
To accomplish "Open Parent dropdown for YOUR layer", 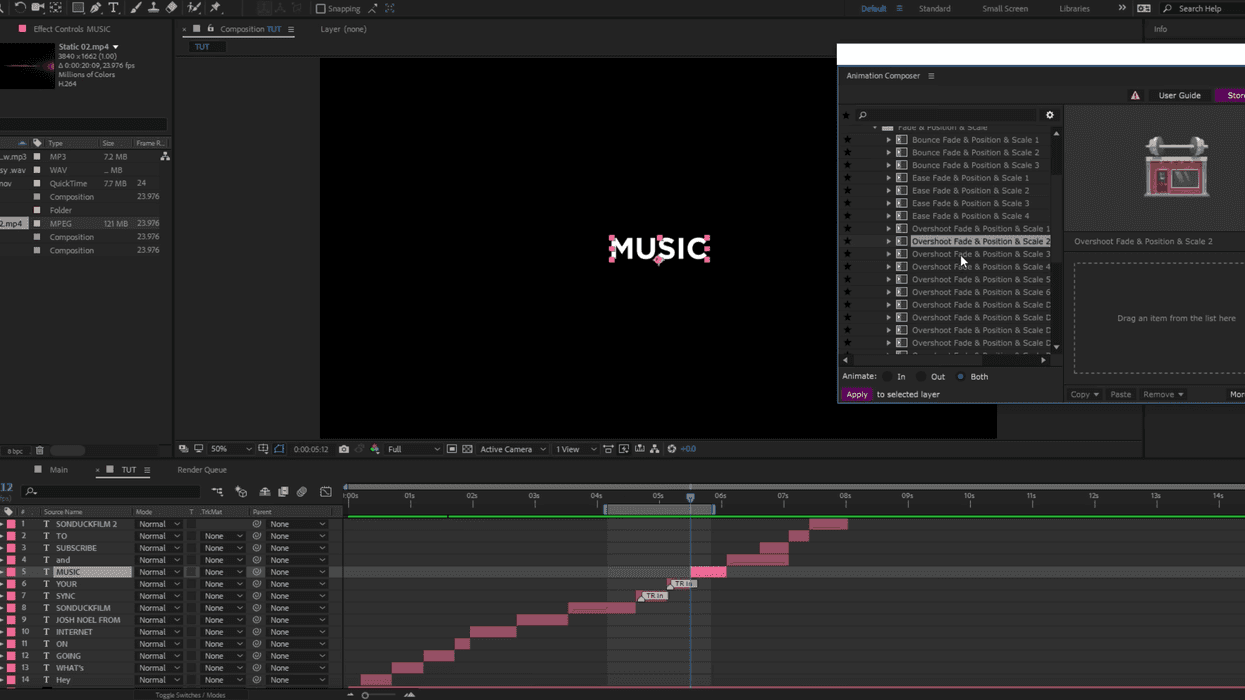I will [x=297, y=584].
